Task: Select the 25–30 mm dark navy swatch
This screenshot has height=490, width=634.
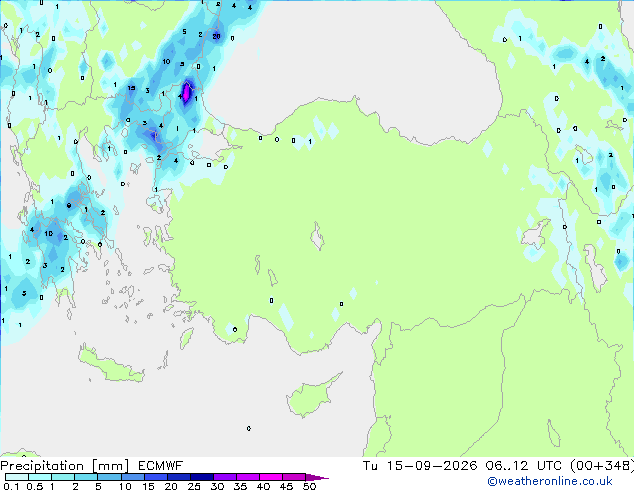Action: point(202,477)
